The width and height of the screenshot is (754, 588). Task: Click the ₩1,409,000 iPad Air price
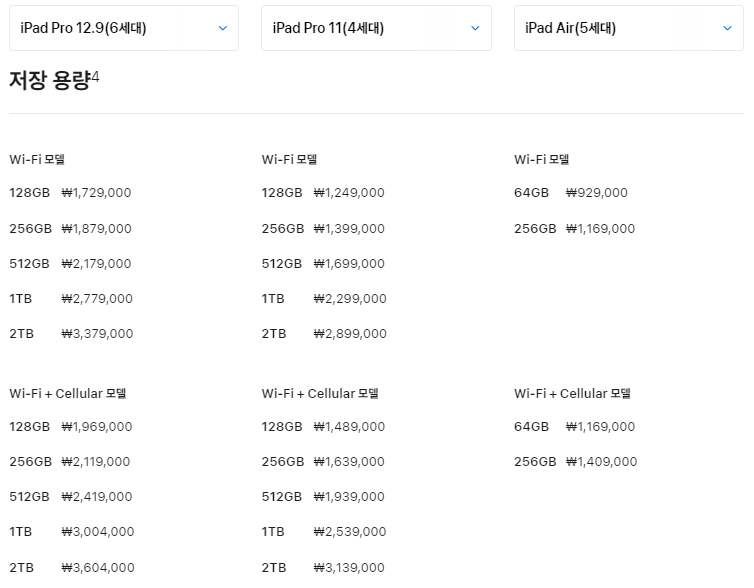point(602,462)
